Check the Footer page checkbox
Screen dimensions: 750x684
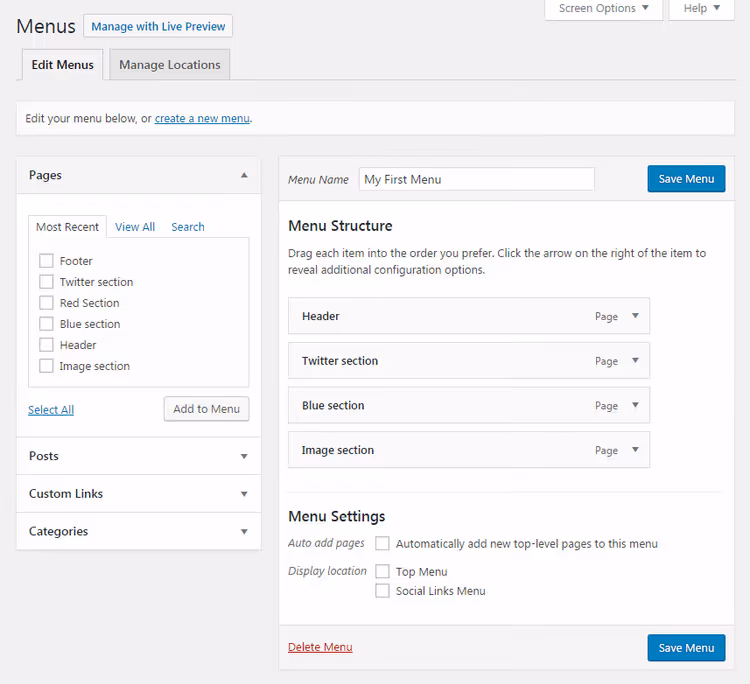pos(46,261)
